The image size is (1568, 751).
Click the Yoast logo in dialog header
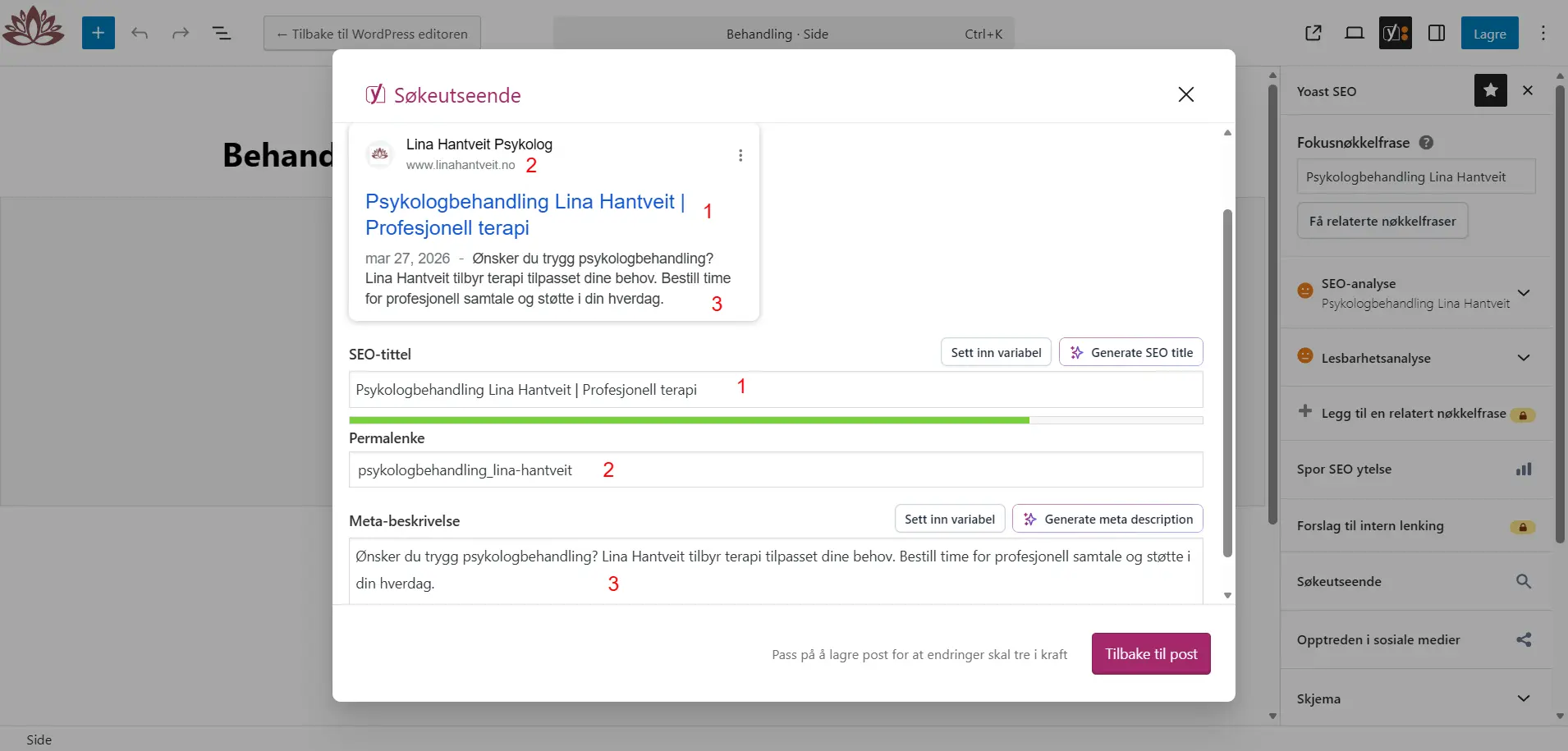tap(375, 94)
